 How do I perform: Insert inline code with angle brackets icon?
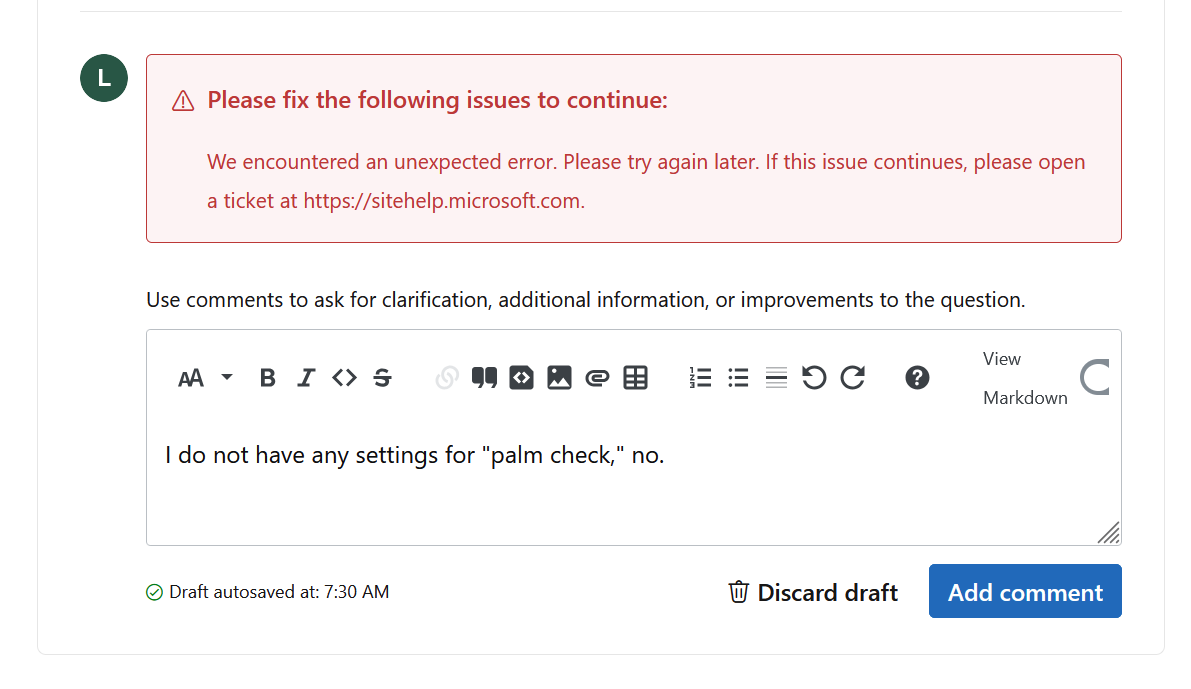tap(344, 378)
